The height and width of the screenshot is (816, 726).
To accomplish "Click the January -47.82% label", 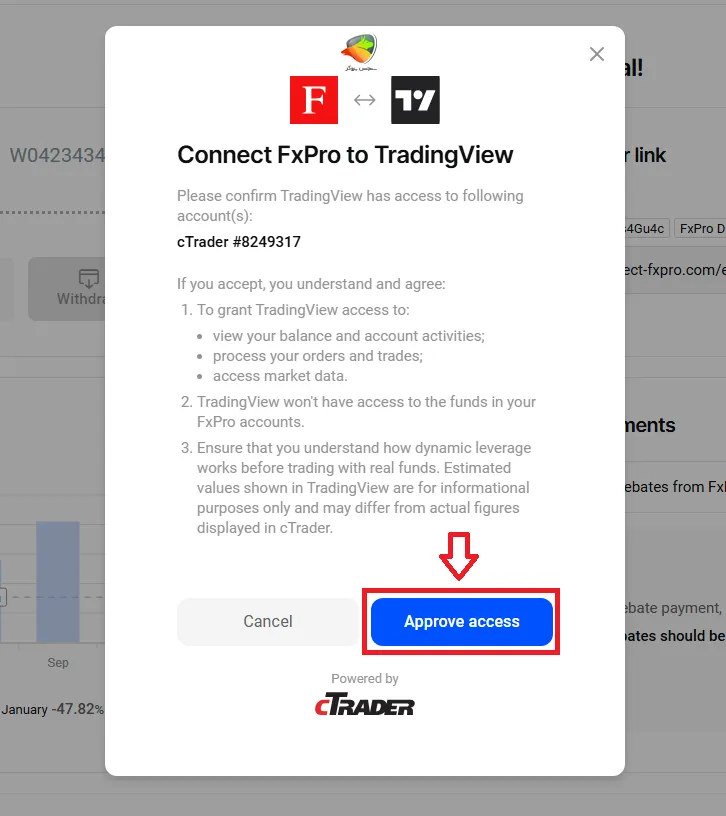I will [x=53, y=709].
